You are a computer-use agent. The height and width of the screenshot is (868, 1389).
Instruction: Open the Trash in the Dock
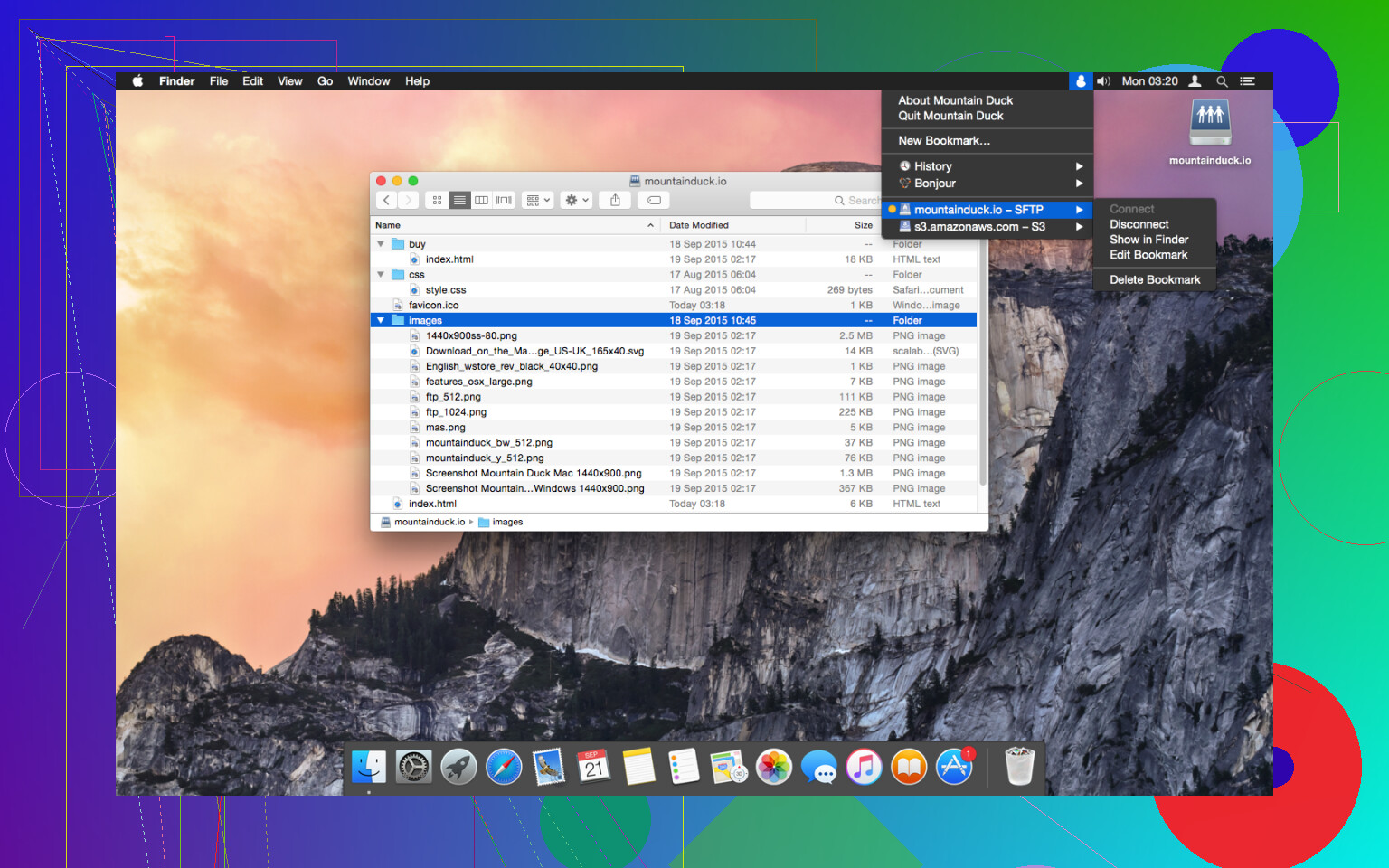tap(1019, 767)
